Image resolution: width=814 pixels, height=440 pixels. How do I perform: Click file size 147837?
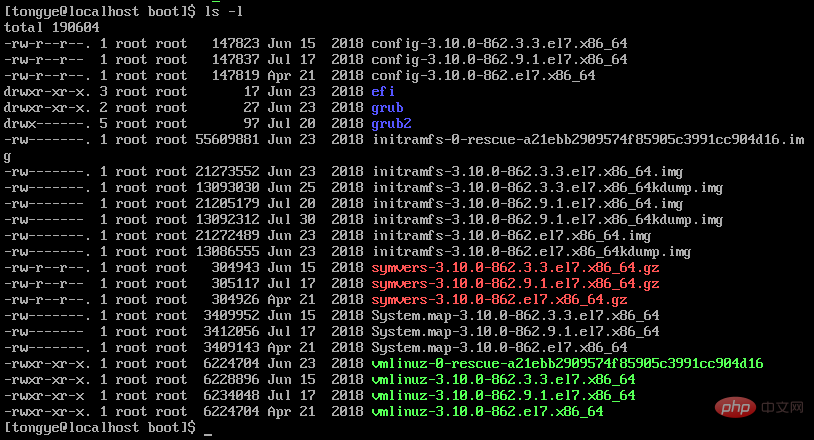coord(236,60)
